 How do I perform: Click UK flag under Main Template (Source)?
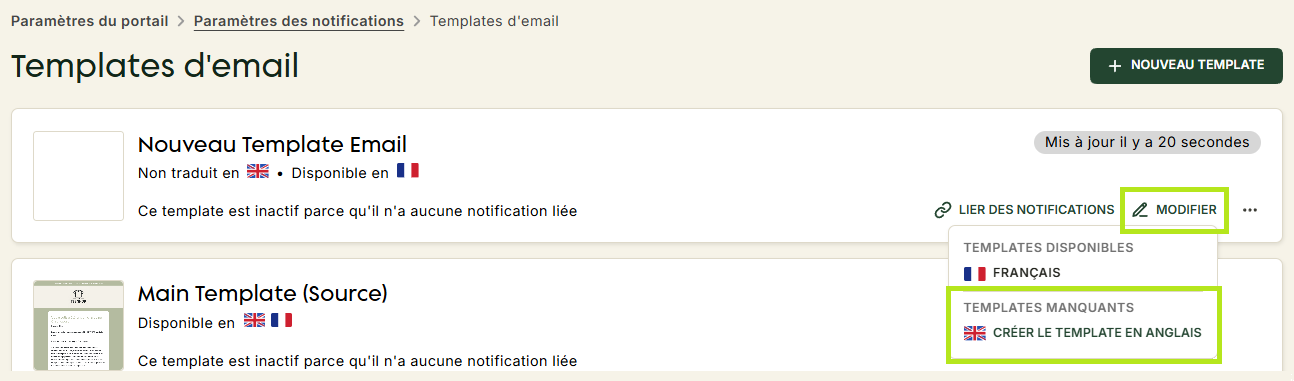[255, 321]
